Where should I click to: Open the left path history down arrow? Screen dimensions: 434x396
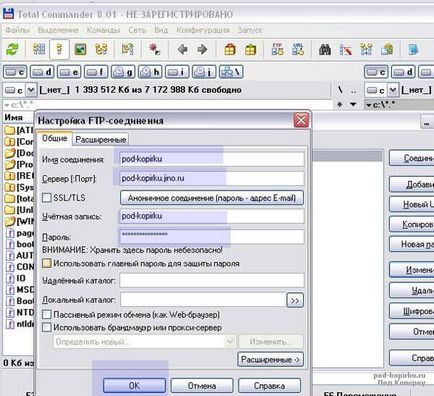click(353, 105)
